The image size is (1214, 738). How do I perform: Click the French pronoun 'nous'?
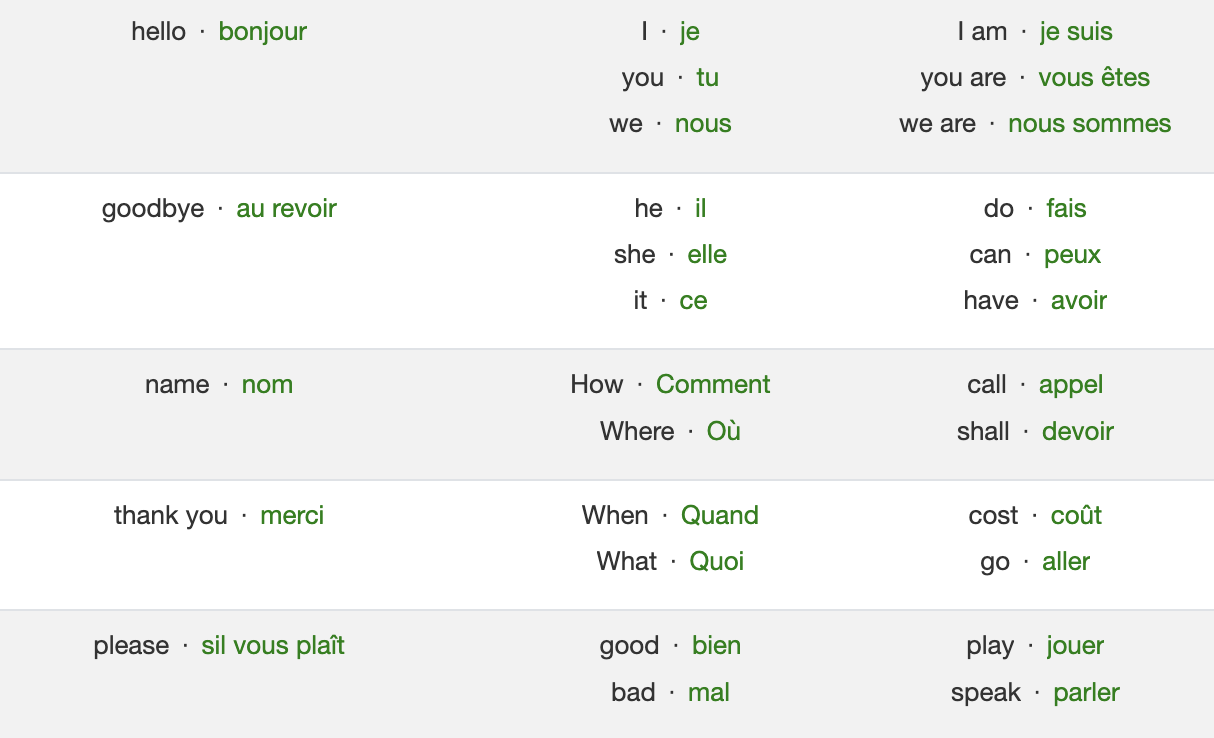coord(703,124)
